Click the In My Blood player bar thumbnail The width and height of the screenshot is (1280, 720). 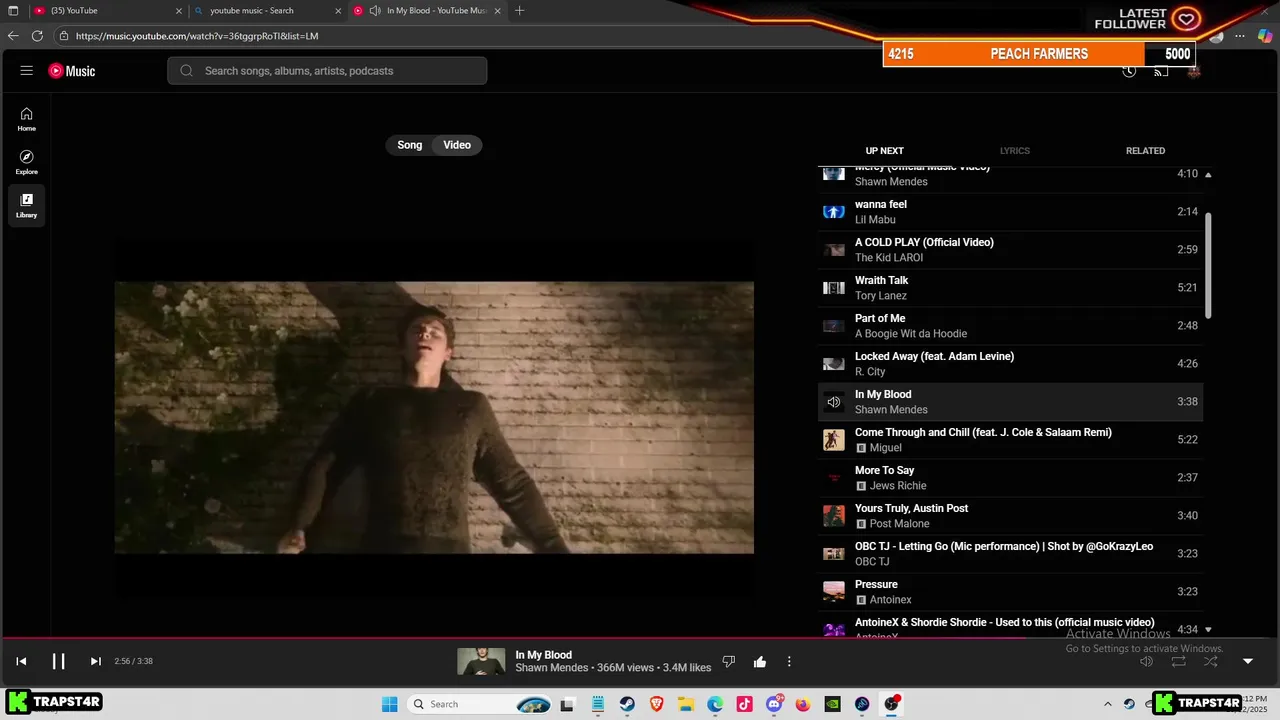[x=481, y=661]
